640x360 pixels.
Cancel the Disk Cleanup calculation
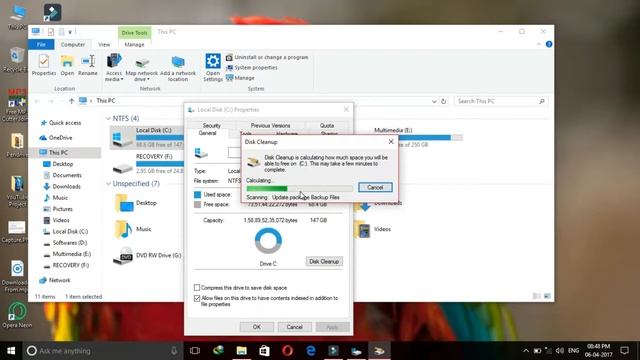click(x=375, y=187)
